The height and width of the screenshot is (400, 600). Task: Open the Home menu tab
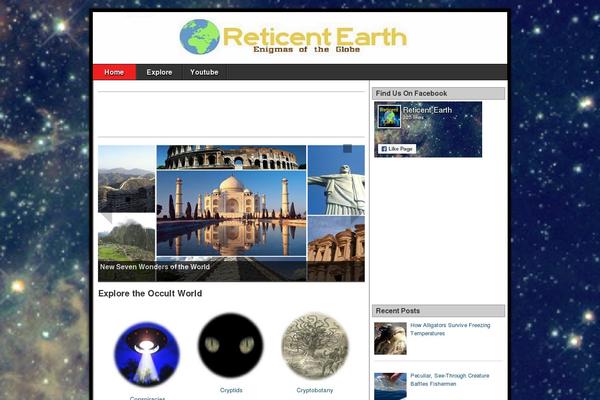114,72
